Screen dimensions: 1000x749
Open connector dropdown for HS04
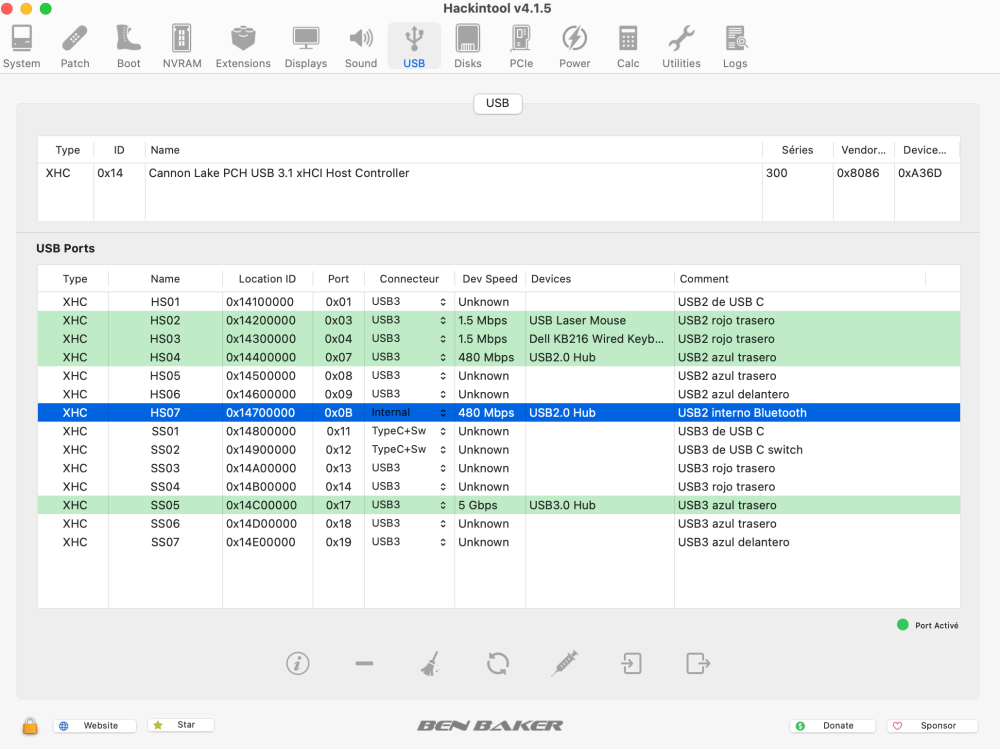[x=408, y=357]
